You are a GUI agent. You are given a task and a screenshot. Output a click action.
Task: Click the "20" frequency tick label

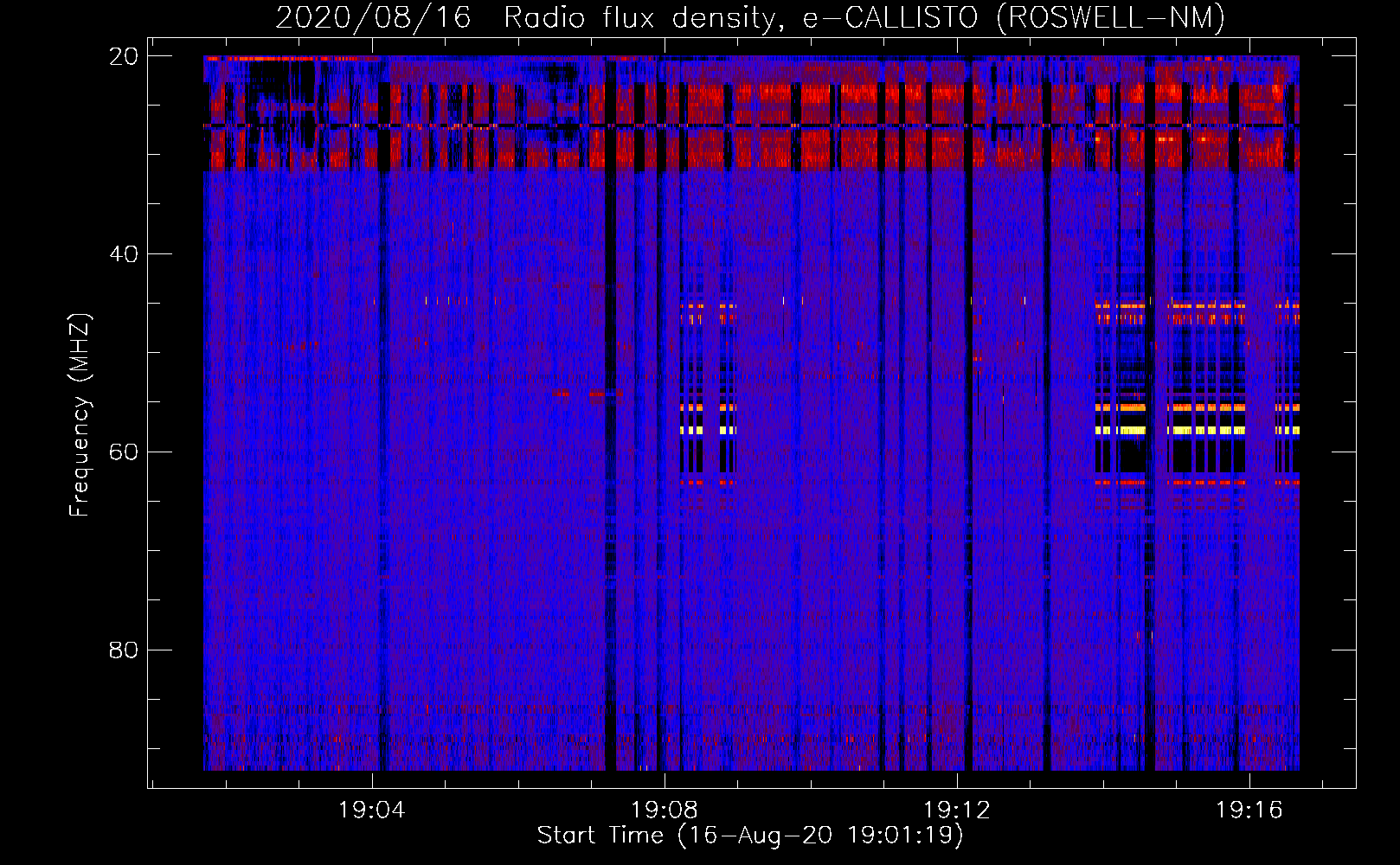tap(124, 56)
